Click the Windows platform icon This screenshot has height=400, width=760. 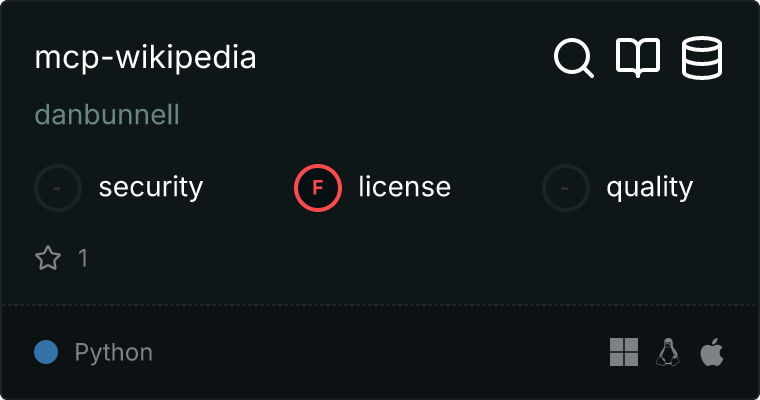(x=624, y=352)
